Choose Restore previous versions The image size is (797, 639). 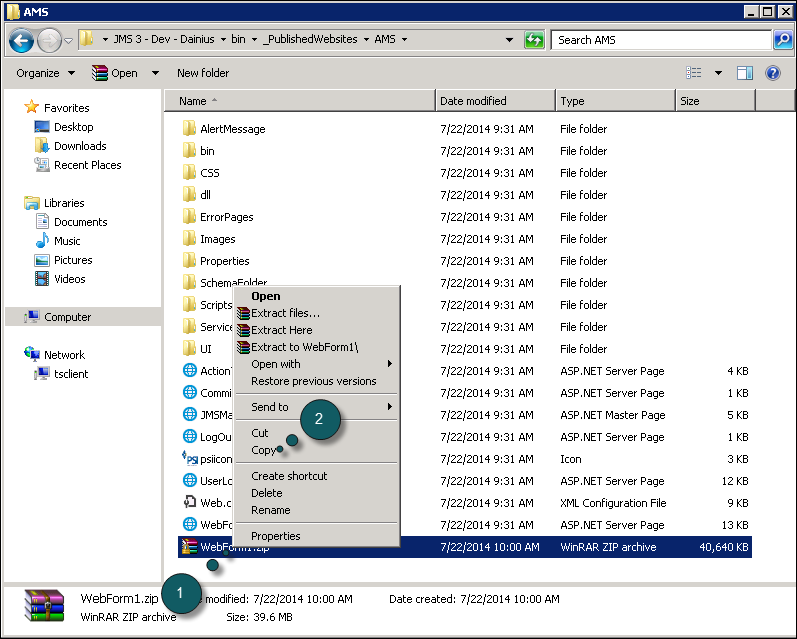pyautogui.click(x=314, y=381)
